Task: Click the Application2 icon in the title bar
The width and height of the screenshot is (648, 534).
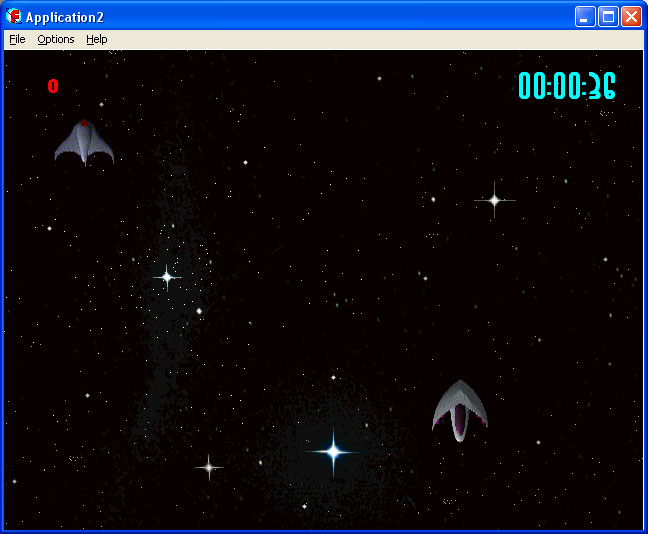Action: [x=14, y=17]
